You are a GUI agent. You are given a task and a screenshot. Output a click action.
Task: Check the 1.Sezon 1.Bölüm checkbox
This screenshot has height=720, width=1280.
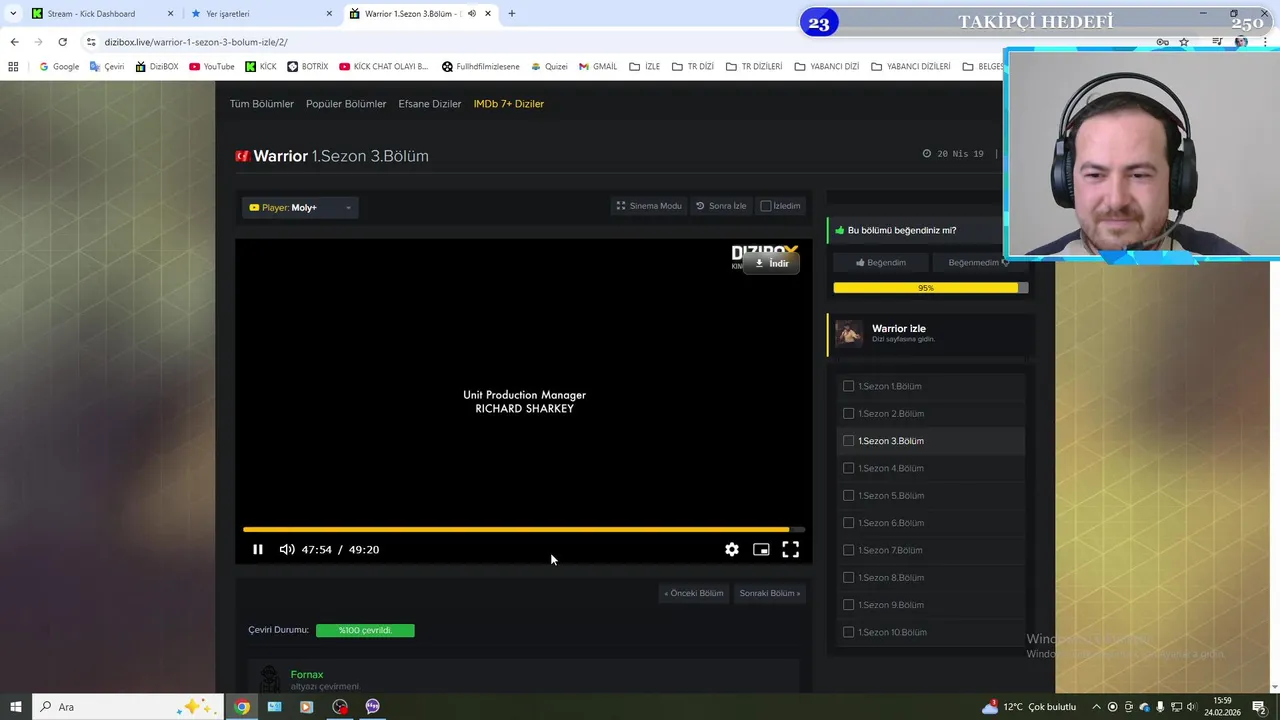(x=848, y=386)
